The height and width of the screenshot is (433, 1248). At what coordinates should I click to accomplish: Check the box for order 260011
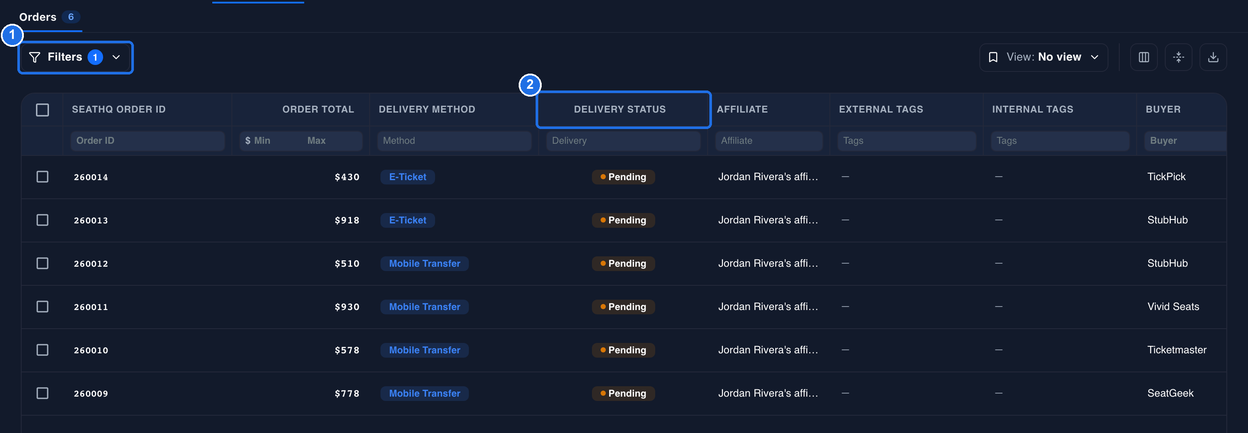(42, 307)
